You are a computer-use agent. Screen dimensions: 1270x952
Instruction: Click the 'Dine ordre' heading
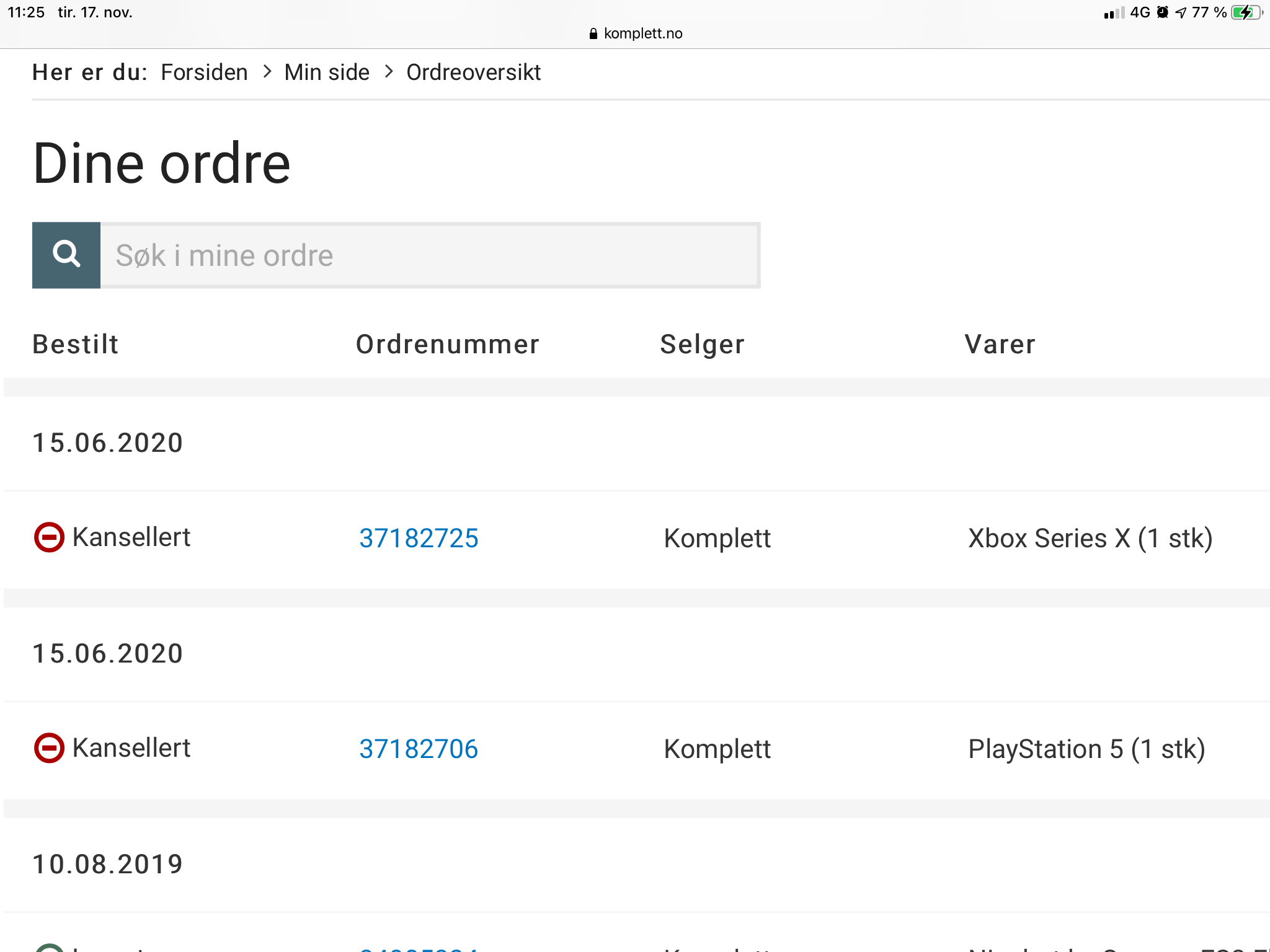(161, 163)
